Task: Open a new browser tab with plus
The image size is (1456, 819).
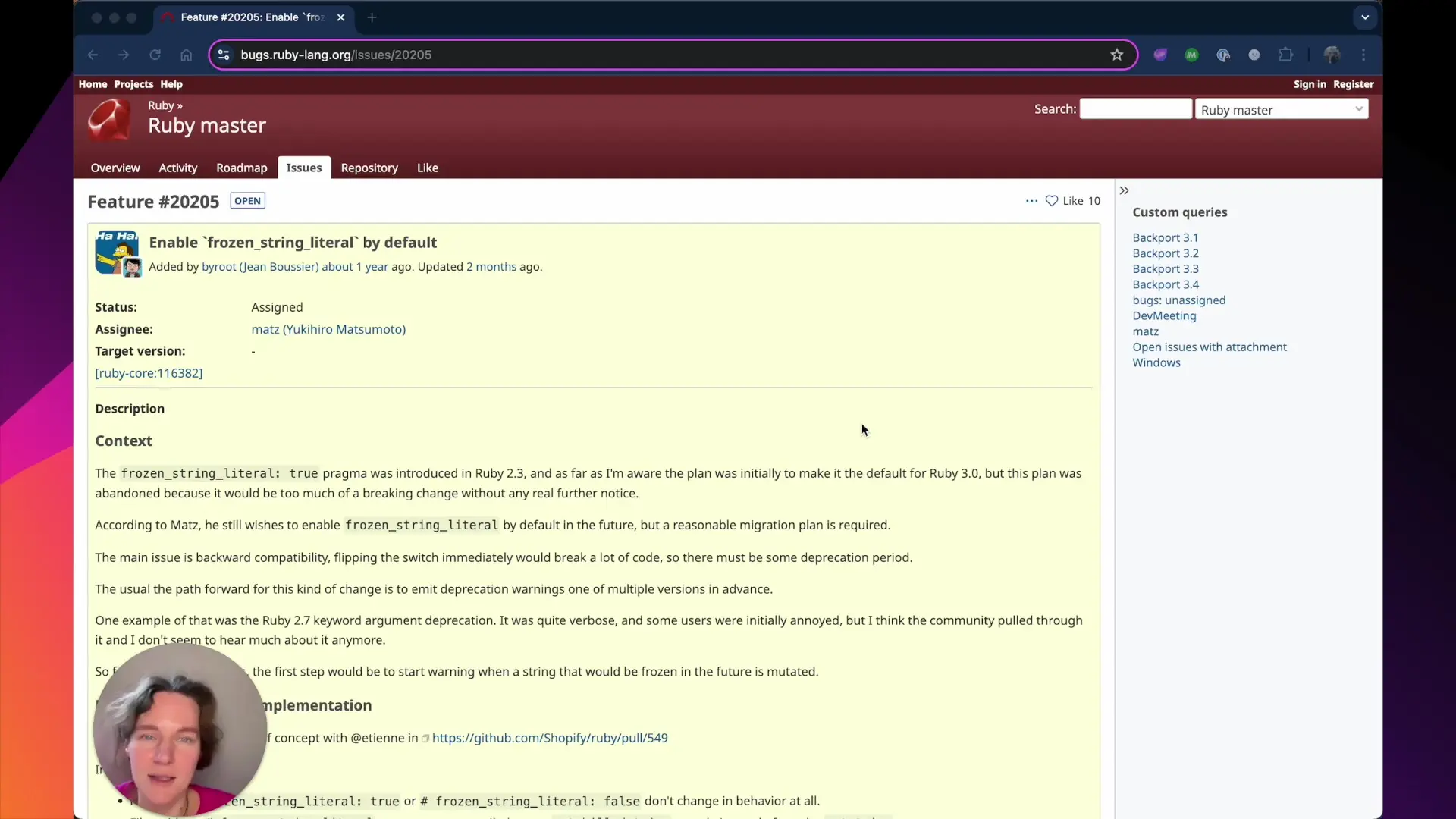Action: tap(372, 17)
